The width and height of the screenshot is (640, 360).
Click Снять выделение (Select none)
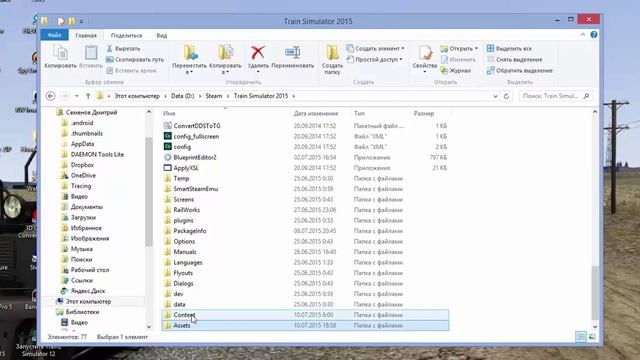514,60
